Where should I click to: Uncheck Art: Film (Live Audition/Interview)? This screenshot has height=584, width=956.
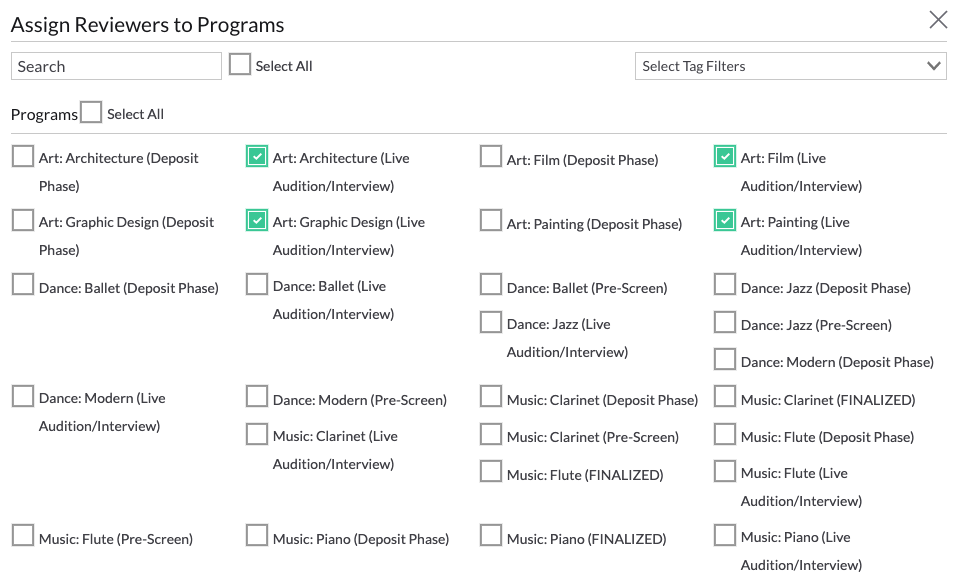[x=724, y=156]
